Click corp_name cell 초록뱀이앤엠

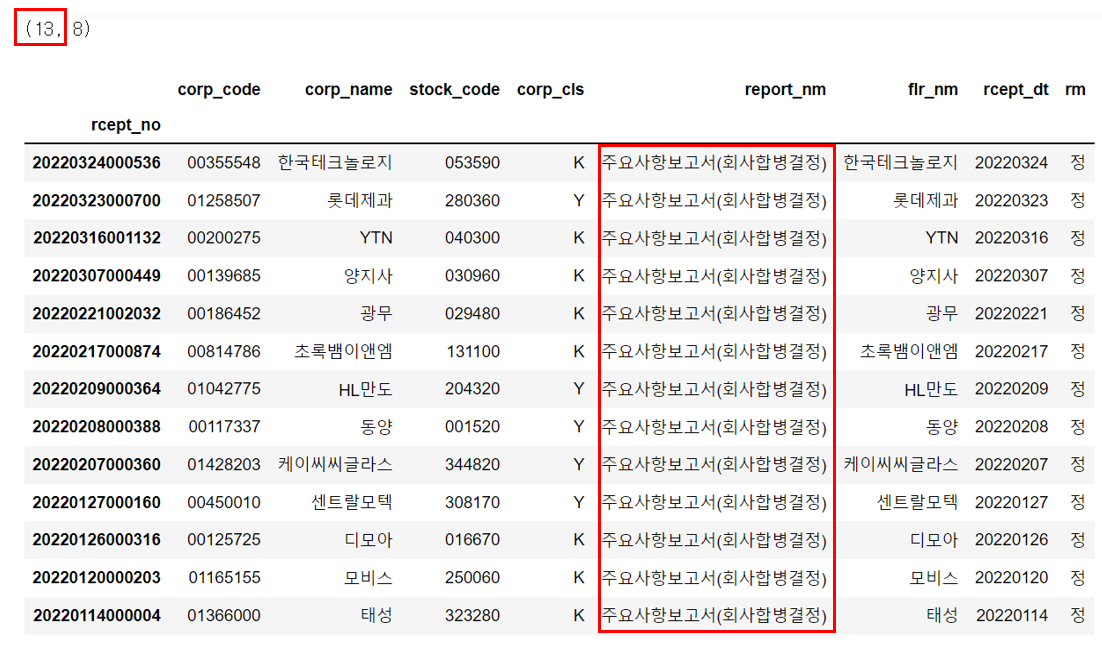(x=343, y=352)
